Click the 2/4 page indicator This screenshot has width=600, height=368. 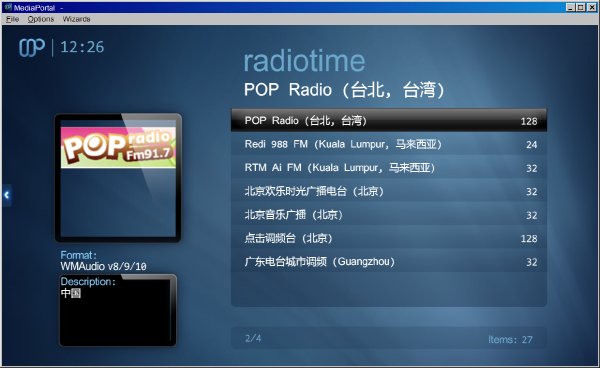(253, 338)
